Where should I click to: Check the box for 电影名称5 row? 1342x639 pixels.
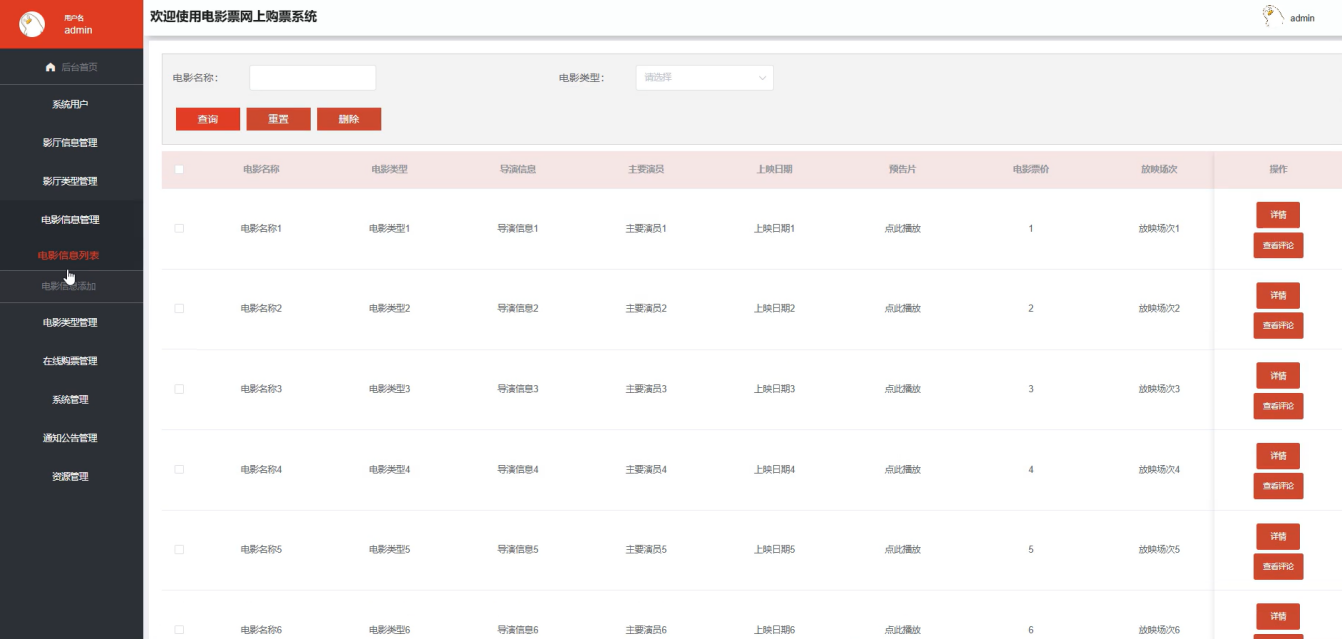point(179,549)
